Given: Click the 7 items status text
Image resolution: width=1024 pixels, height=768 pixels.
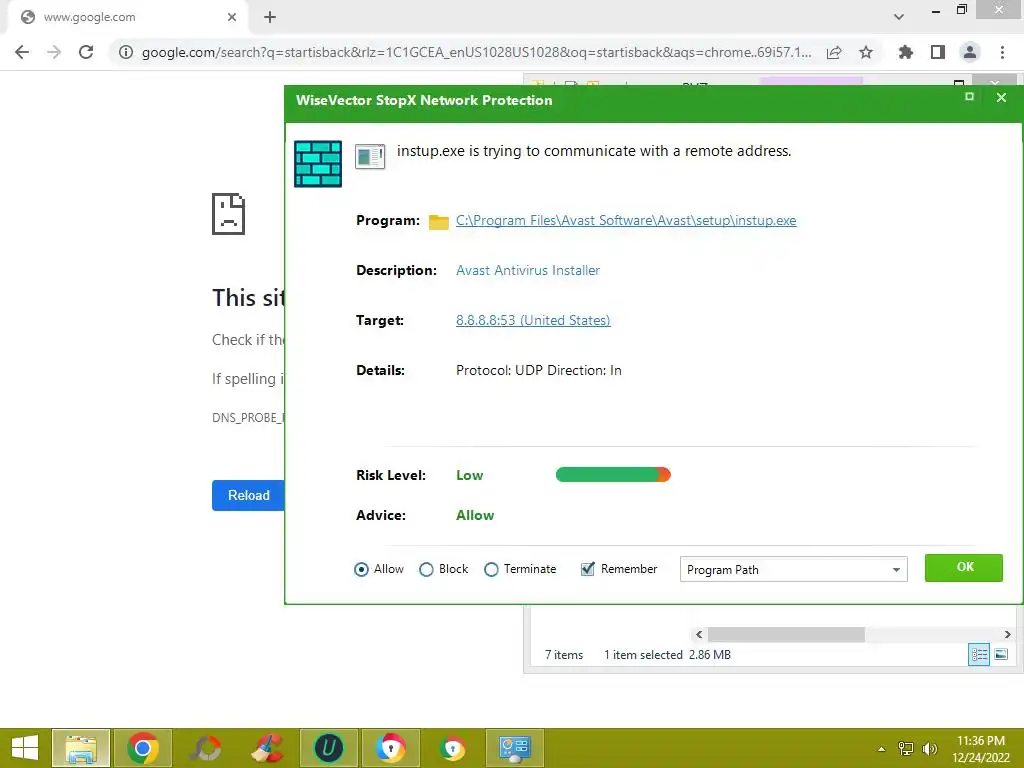Looking at the screenshot, I should [564, 655].
